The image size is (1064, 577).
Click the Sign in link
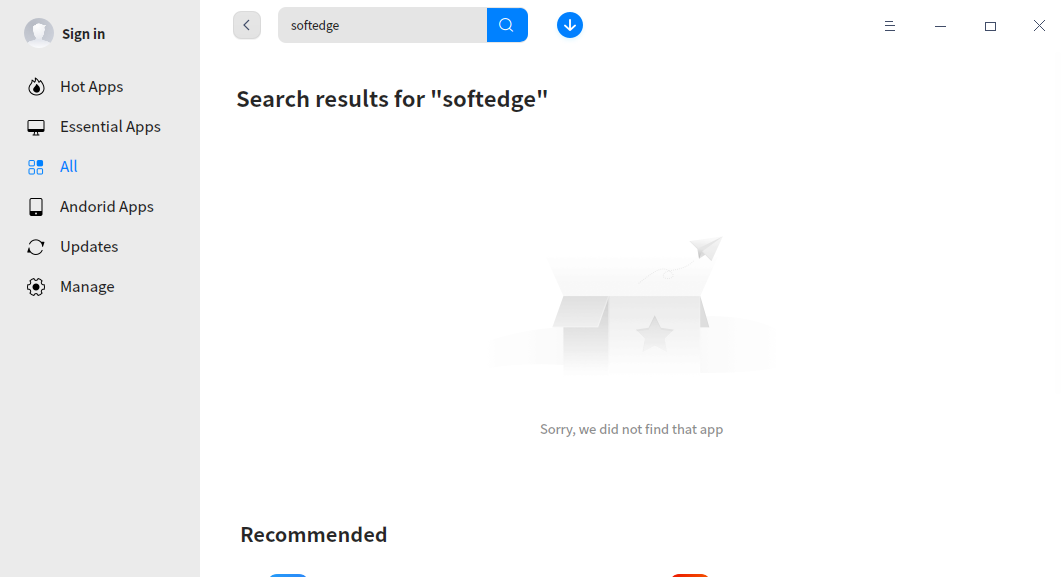[x=82, y=33]
